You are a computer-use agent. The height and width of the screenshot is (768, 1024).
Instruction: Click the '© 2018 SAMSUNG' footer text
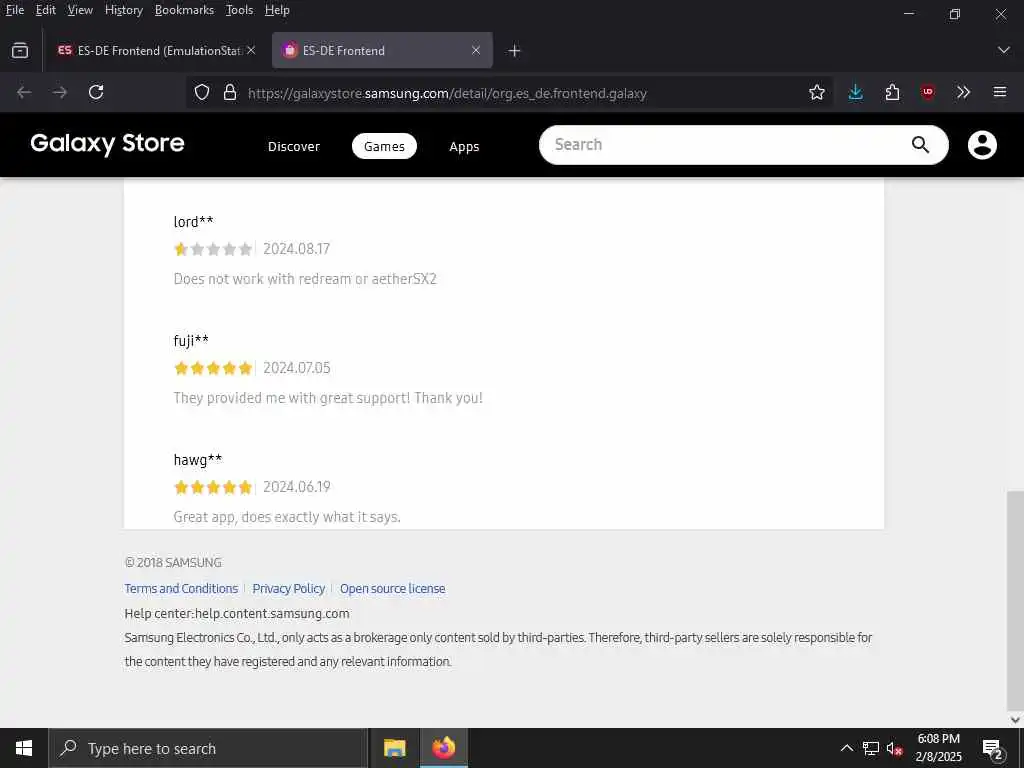[173, 562]
